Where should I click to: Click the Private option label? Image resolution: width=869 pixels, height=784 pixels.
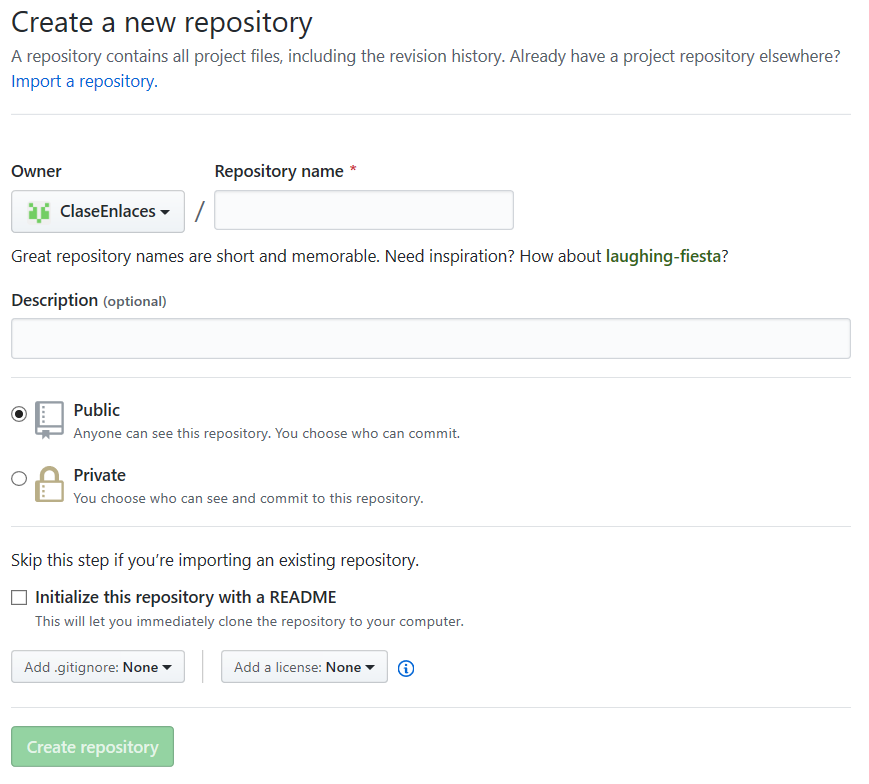pyautogui.click(x=99, y=475)
